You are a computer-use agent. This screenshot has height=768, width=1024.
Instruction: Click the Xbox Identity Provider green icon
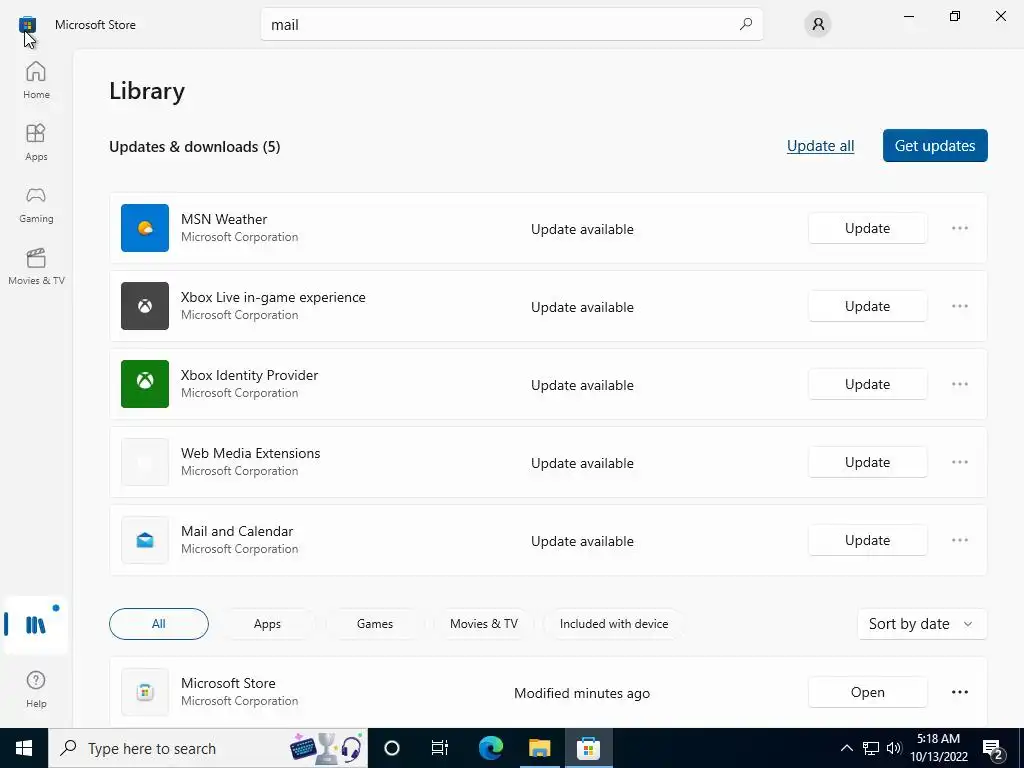pyautogui.click(x=145, y=384)
